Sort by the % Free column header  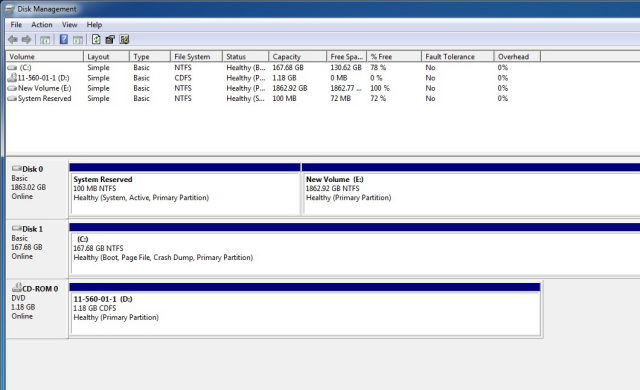(x=394, y=57)
